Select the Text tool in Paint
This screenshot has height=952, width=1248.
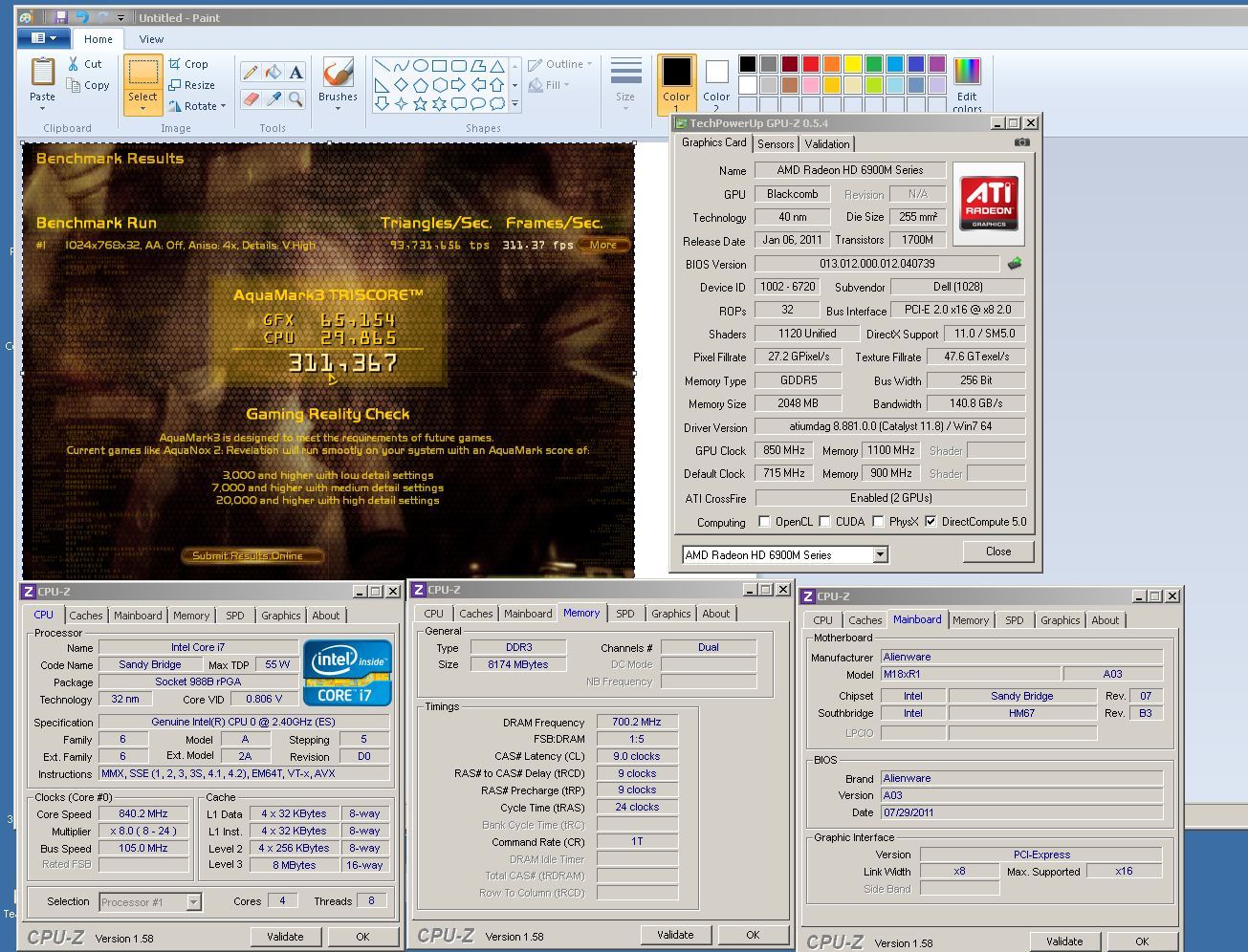[296, 73]
